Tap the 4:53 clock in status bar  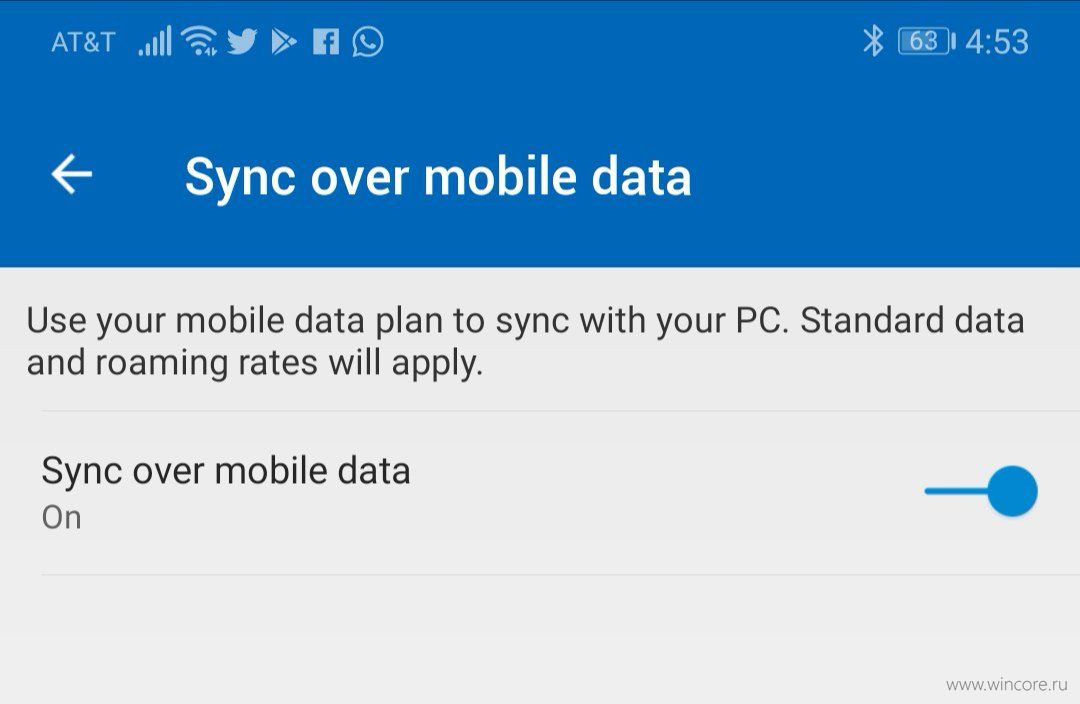997,42
